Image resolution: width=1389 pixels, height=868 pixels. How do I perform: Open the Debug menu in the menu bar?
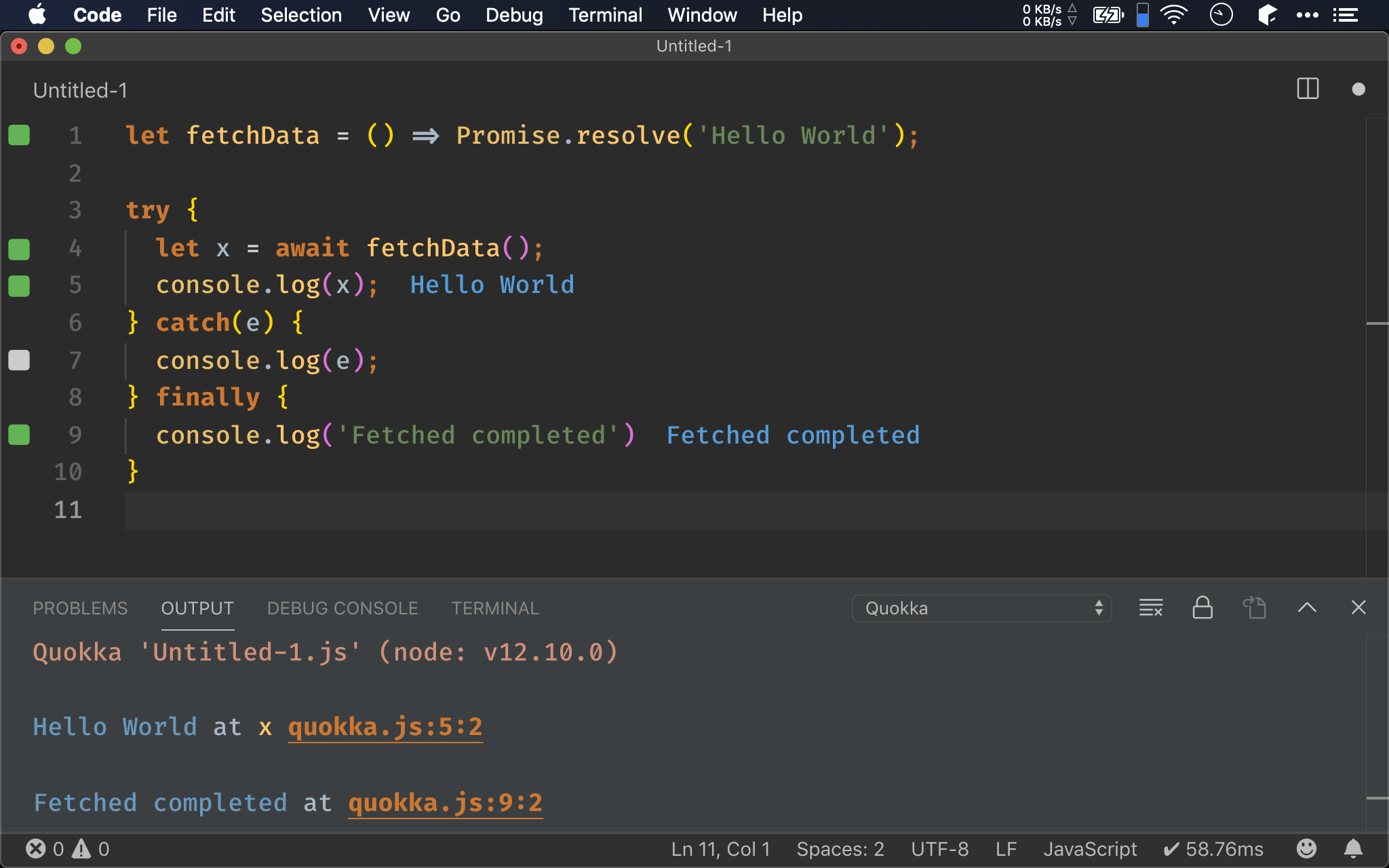(x=514, y=15)
